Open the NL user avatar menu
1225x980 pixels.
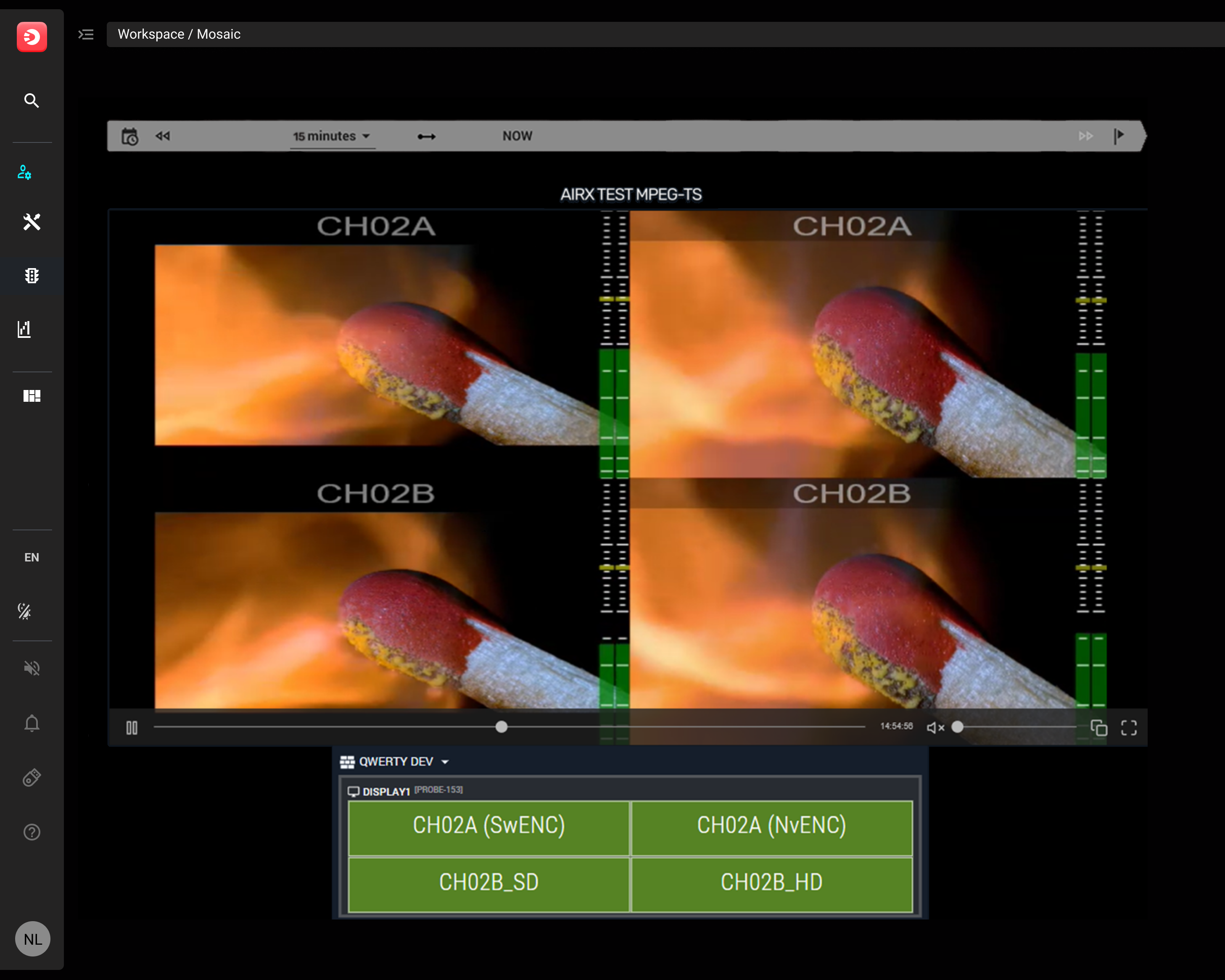(32, 939)
